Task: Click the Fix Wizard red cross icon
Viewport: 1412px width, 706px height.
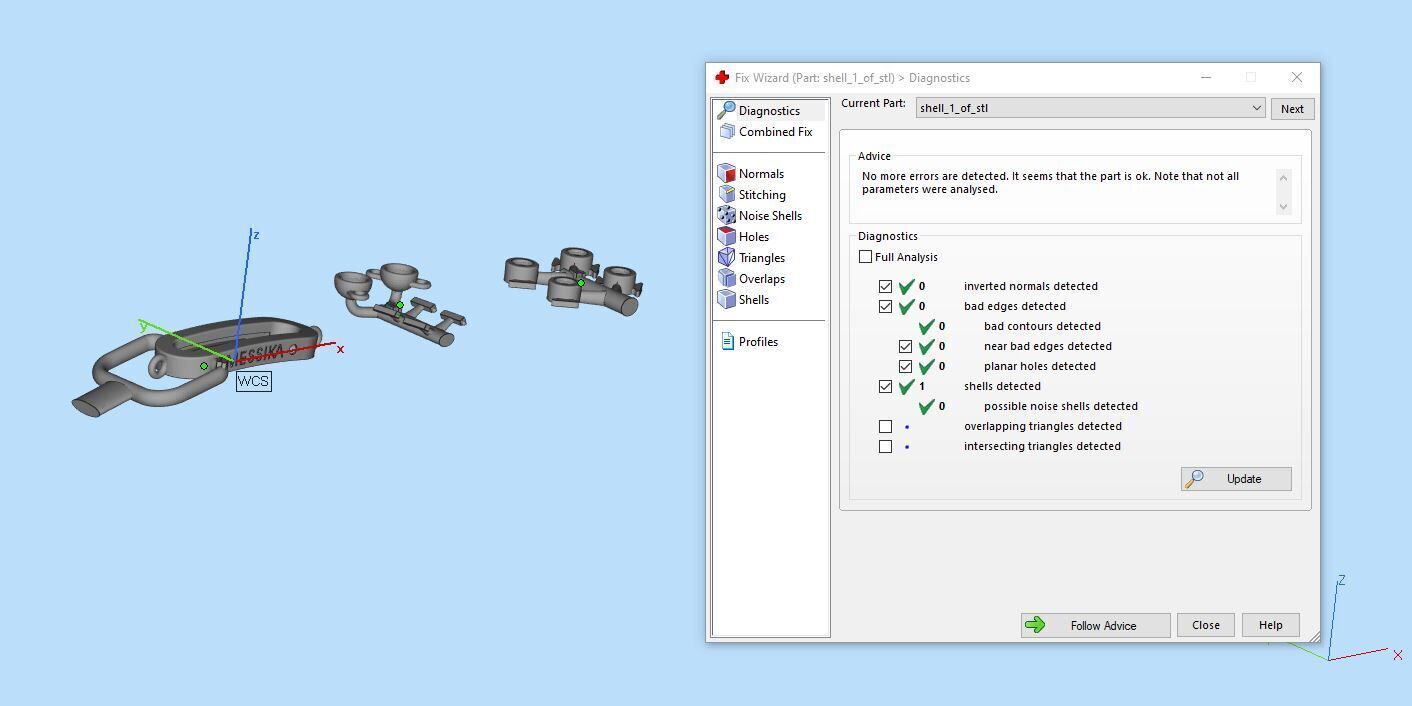Action: tap(722, 77)
